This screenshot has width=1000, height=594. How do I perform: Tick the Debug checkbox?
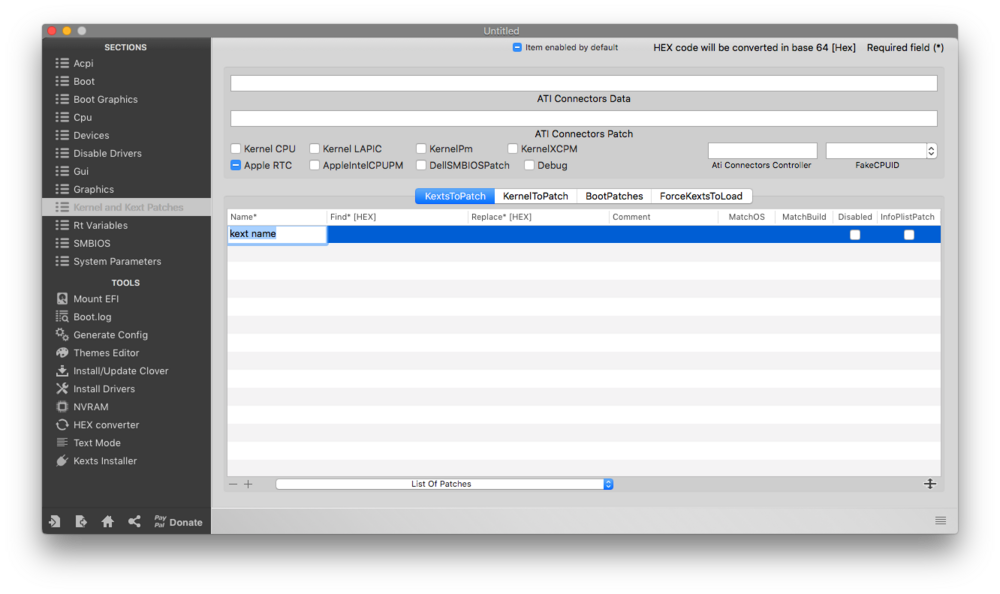529,165
